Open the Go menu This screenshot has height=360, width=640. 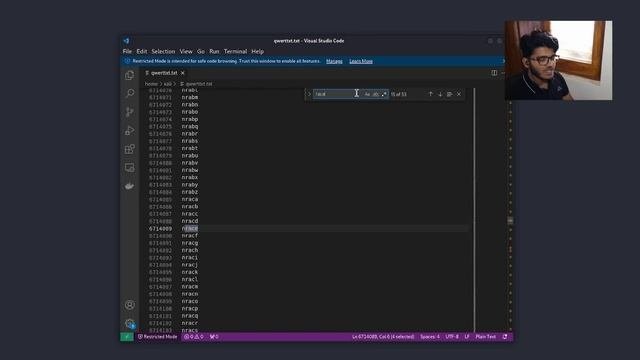pos(201,51)
